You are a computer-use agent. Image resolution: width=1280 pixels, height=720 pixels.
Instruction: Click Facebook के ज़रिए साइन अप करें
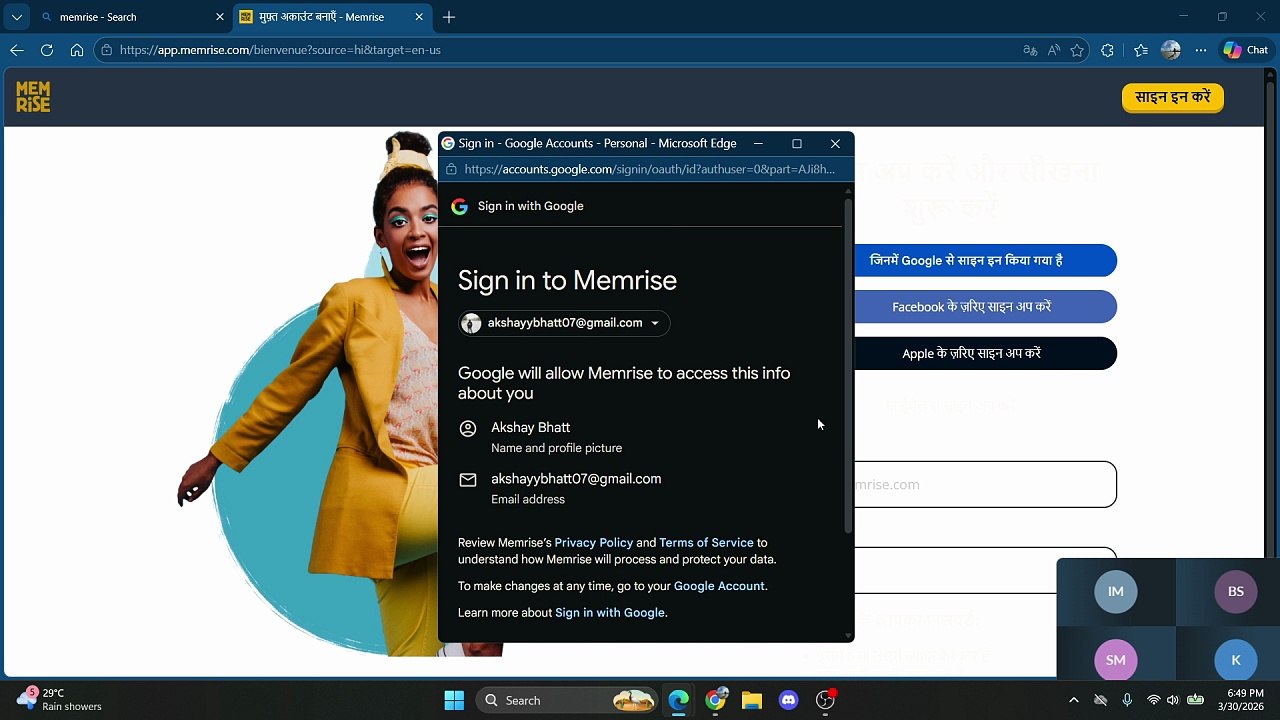(985, 307)
